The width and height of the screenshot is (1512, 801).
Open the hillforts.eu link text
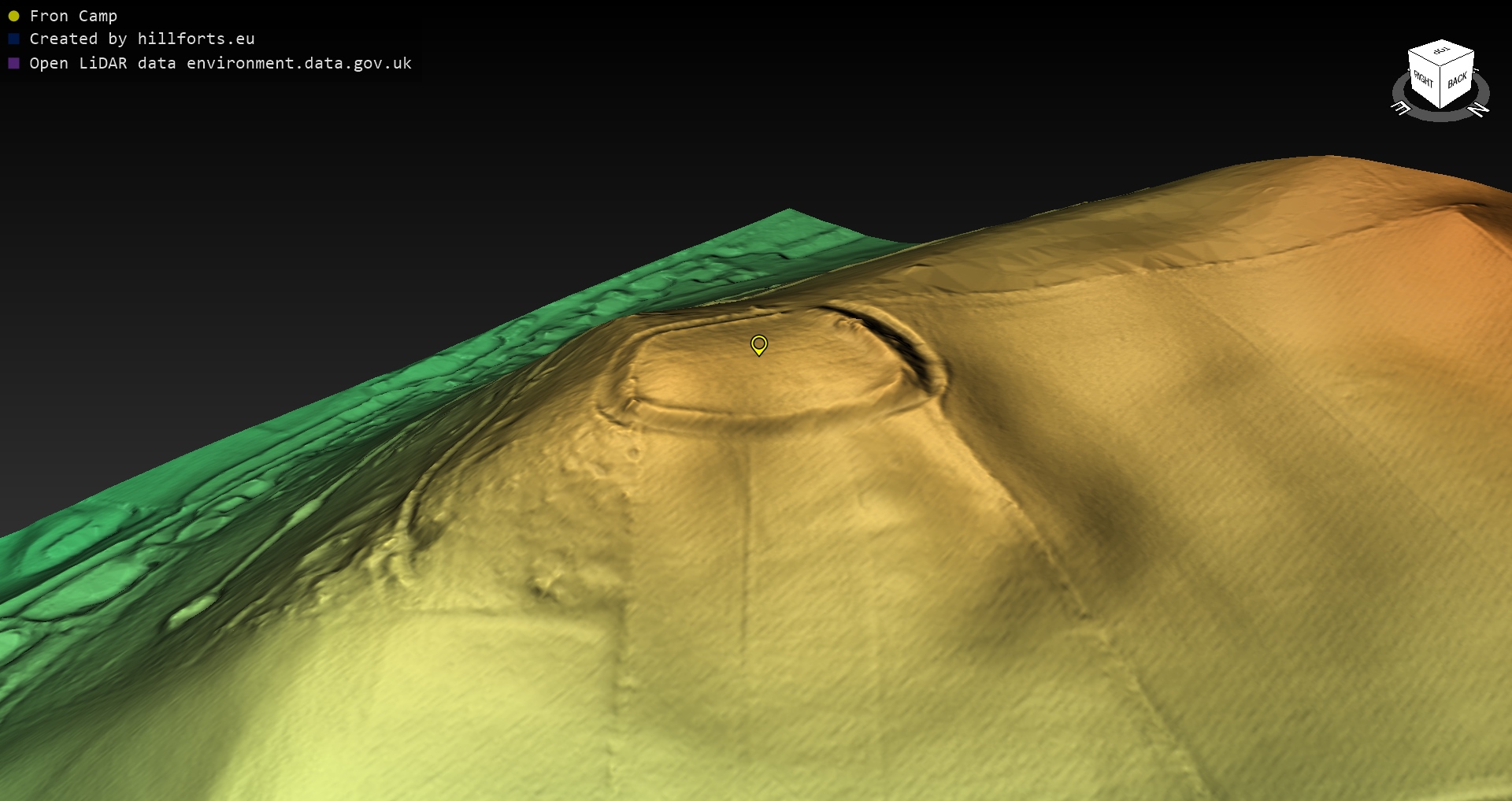click(196, 39)
